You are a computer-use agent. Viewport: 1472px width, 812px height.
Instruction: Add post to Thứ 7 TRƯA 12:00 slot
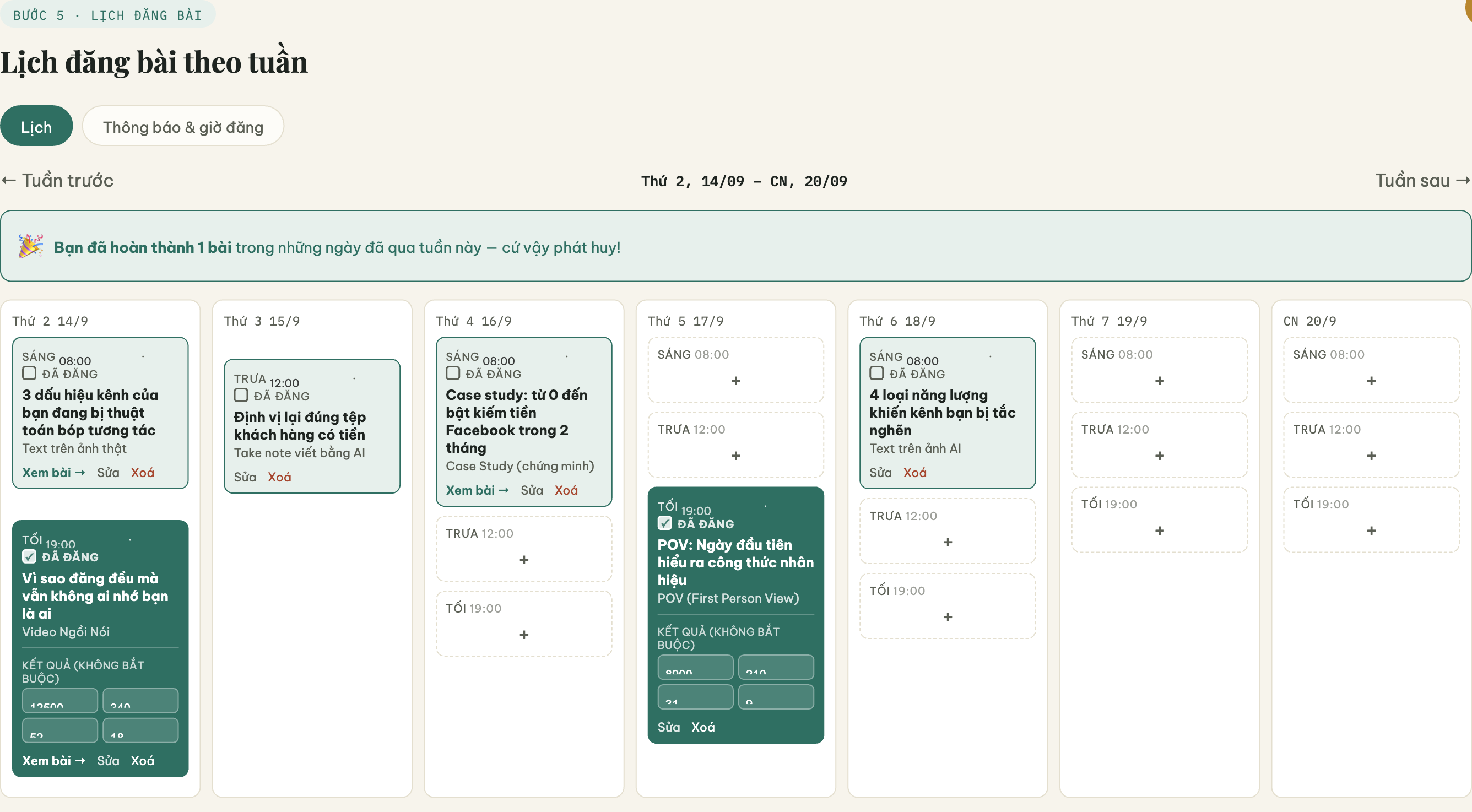coord(1160,456)
